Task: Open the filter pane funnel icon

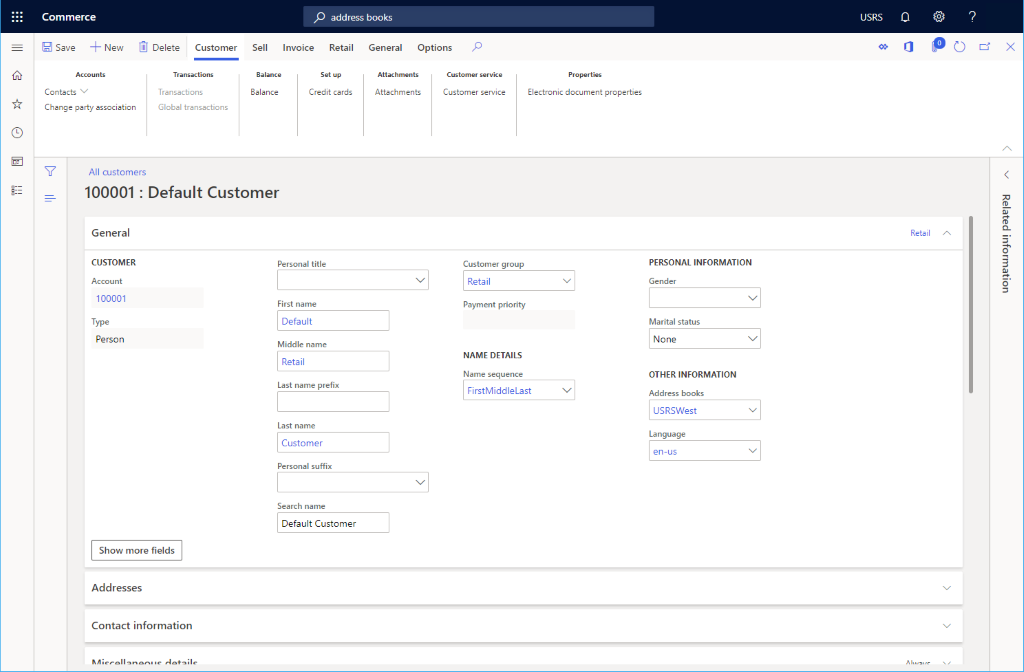Action: point(49,170)
